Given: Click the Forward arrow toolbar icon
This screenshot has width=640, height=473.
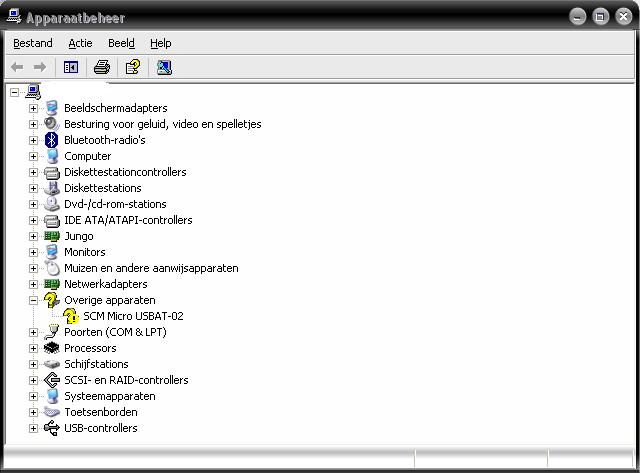Looking at the screenshot, I should (40, 67).
